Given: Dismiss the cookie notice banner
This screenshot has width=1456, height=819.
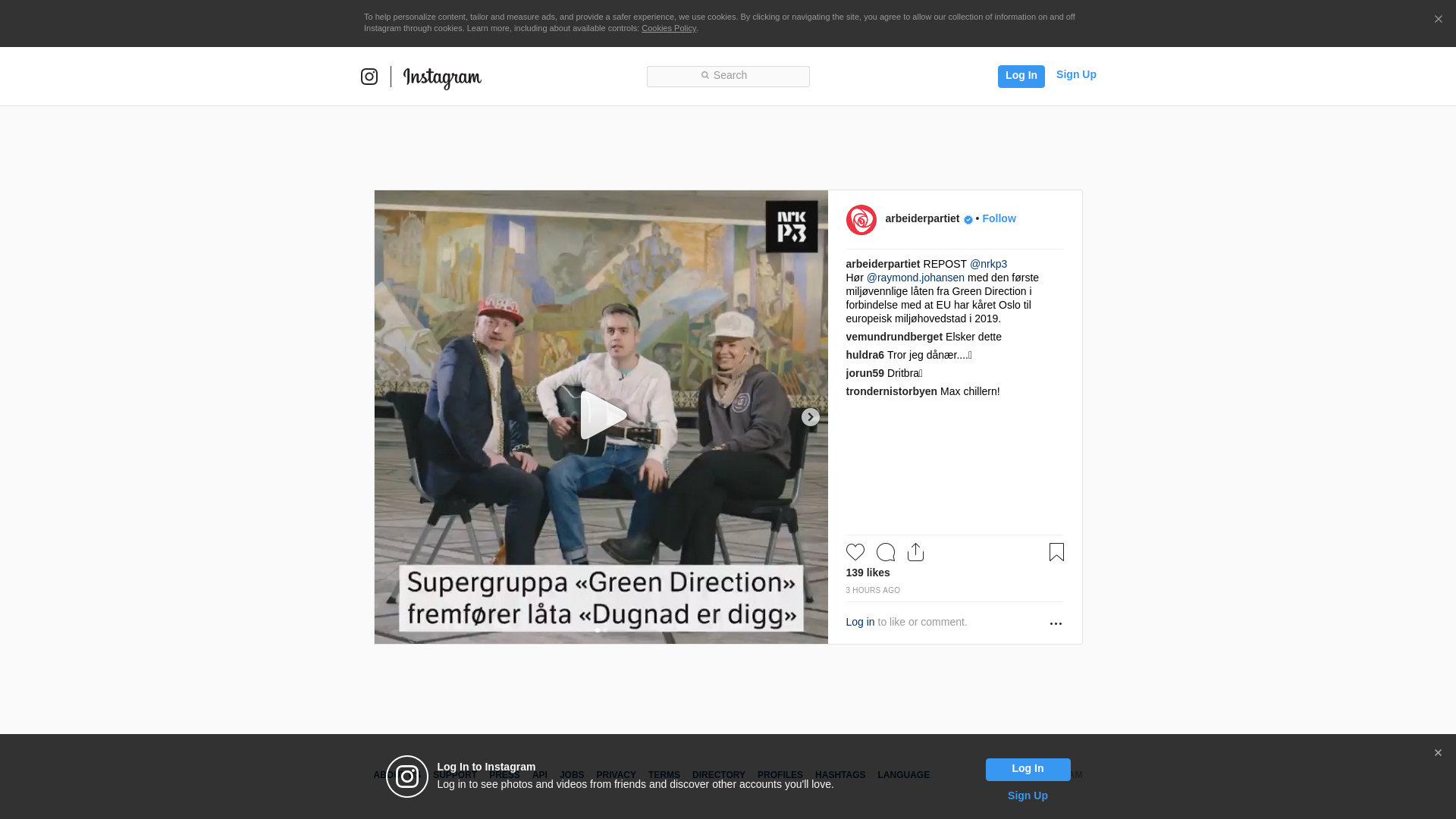Looking at the screenshot, I should pos(1438,19).
